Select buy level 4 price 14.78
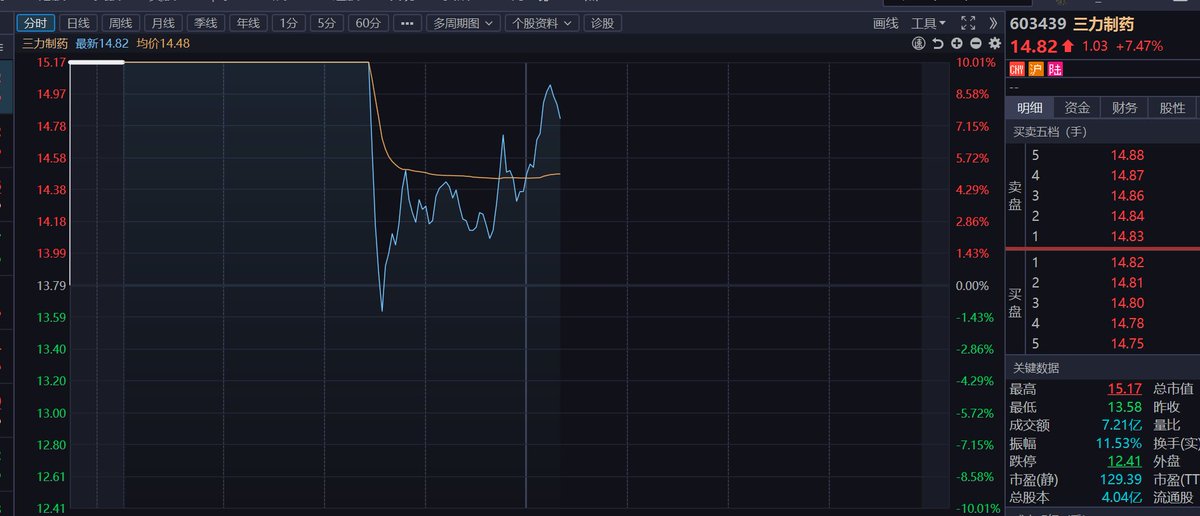The image size is (1200, 516). coord(1126,323)
